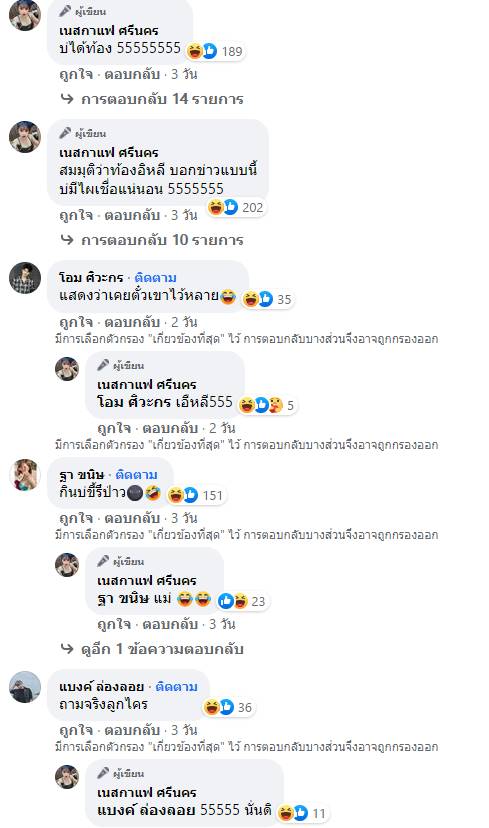Viewport: 489px width, 828px height.
Task: Follow ฐา ขนิษ via ติดตาม link
Action: (136, 475)
